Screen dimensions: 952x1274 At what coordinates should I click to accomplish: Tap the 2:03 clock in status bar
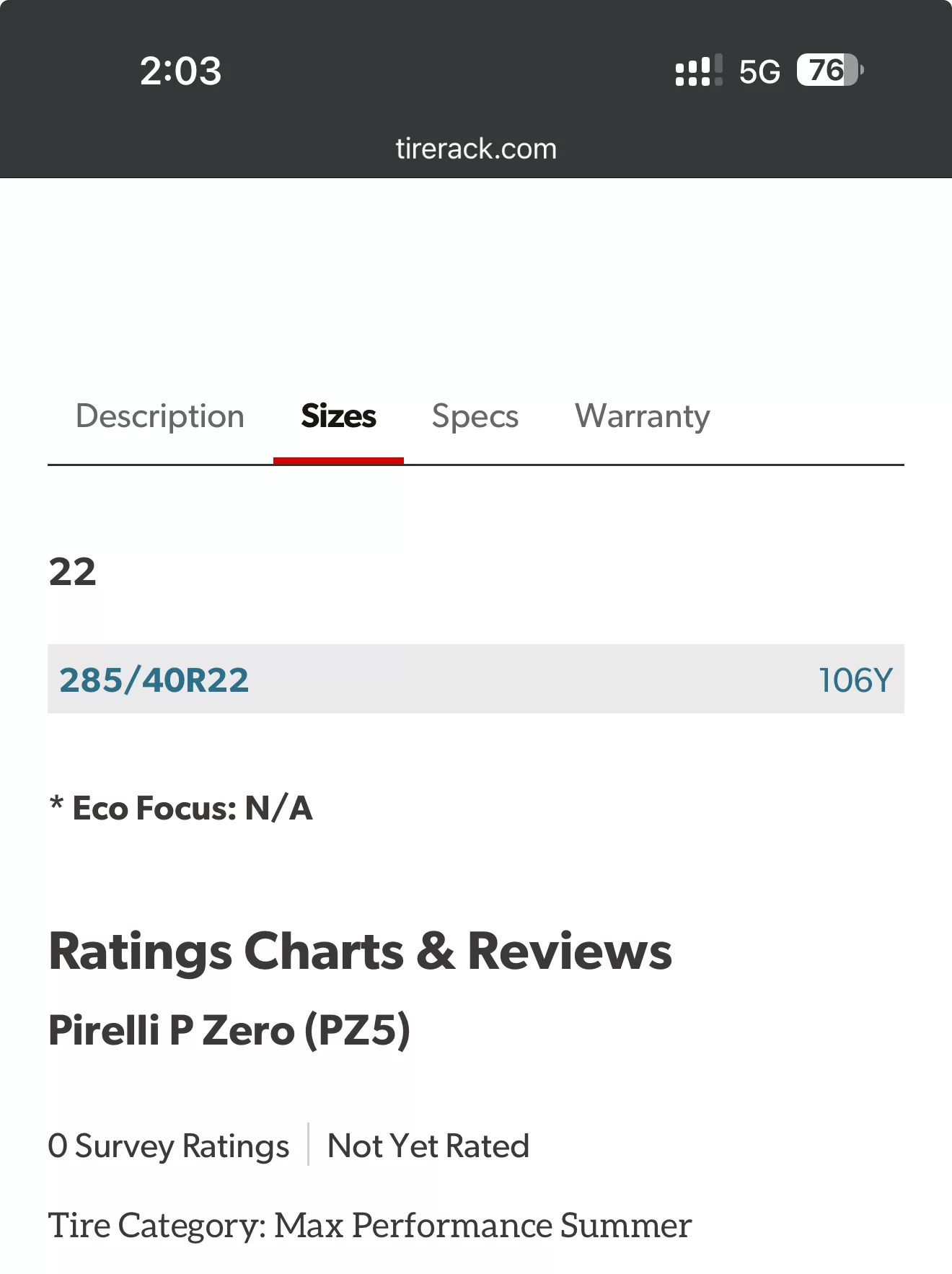pyautogui.click(x=181, y=71)
